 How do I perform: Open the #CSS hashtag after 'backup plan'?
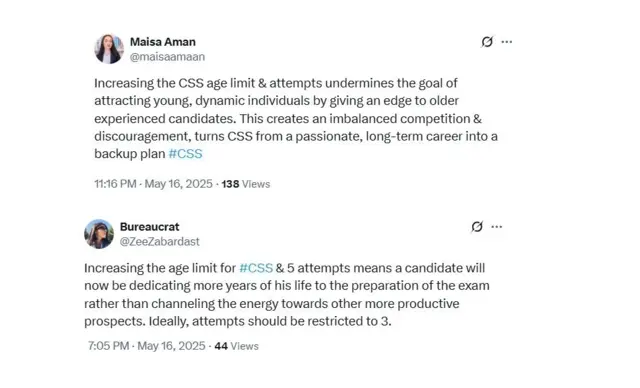coord(185,154)
